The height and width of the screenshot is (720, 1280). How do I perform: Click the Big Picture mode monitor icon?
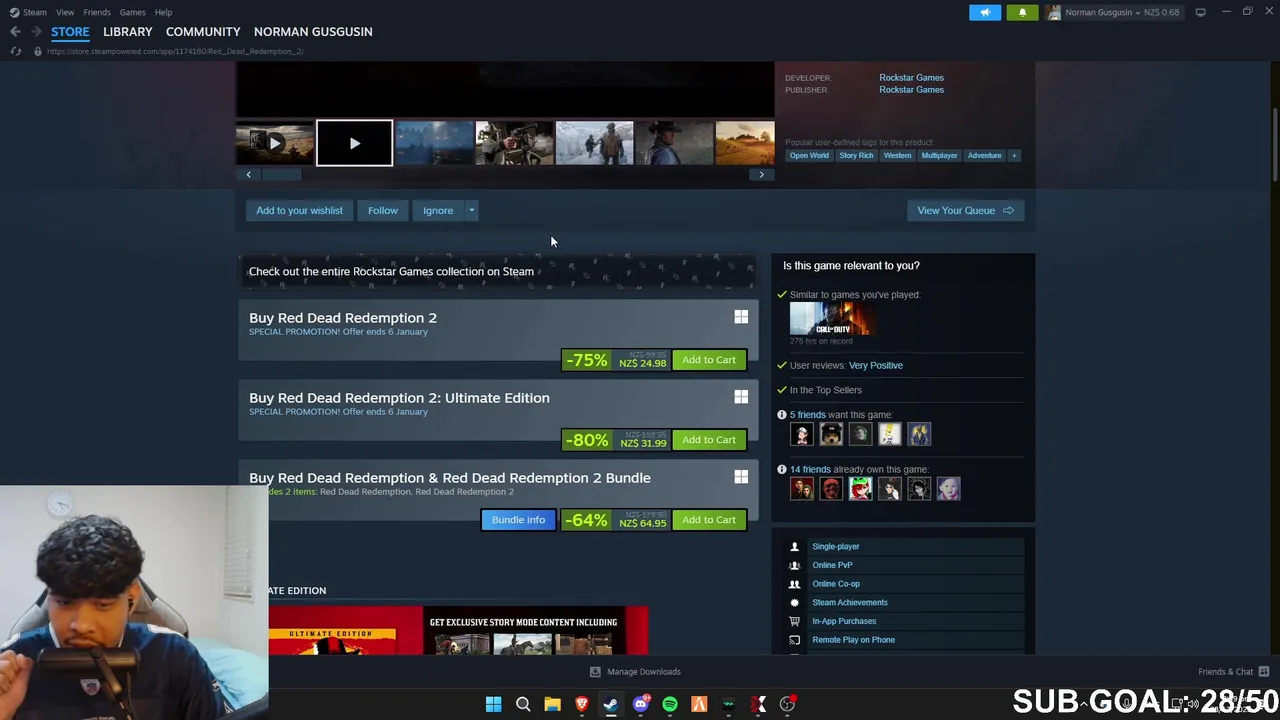click(1200, 12)
